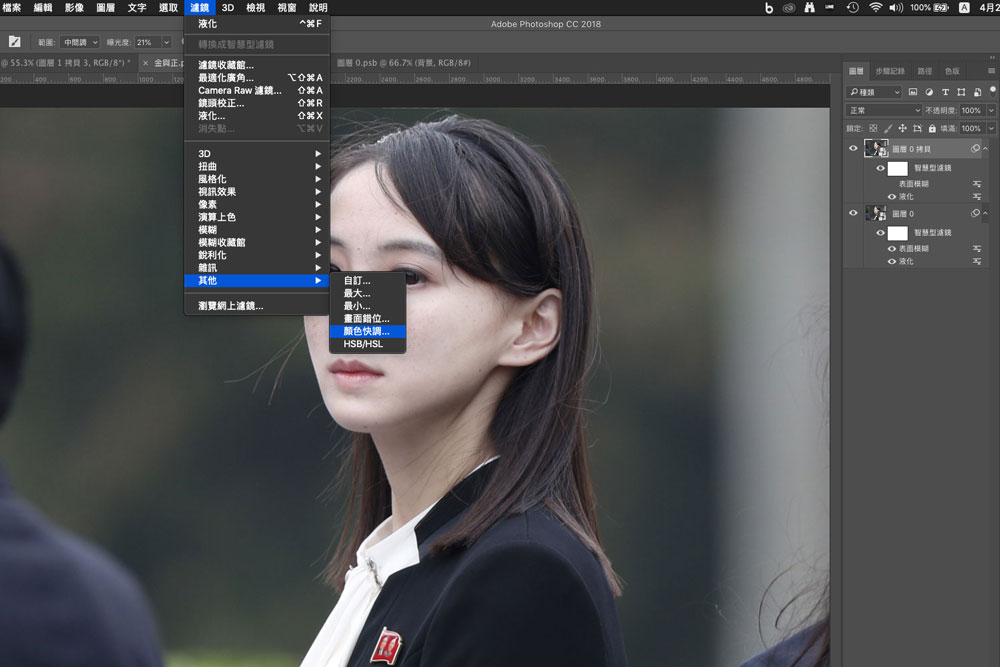
Task: Select the Dodge tool icon in options bar
Action: 15,42
